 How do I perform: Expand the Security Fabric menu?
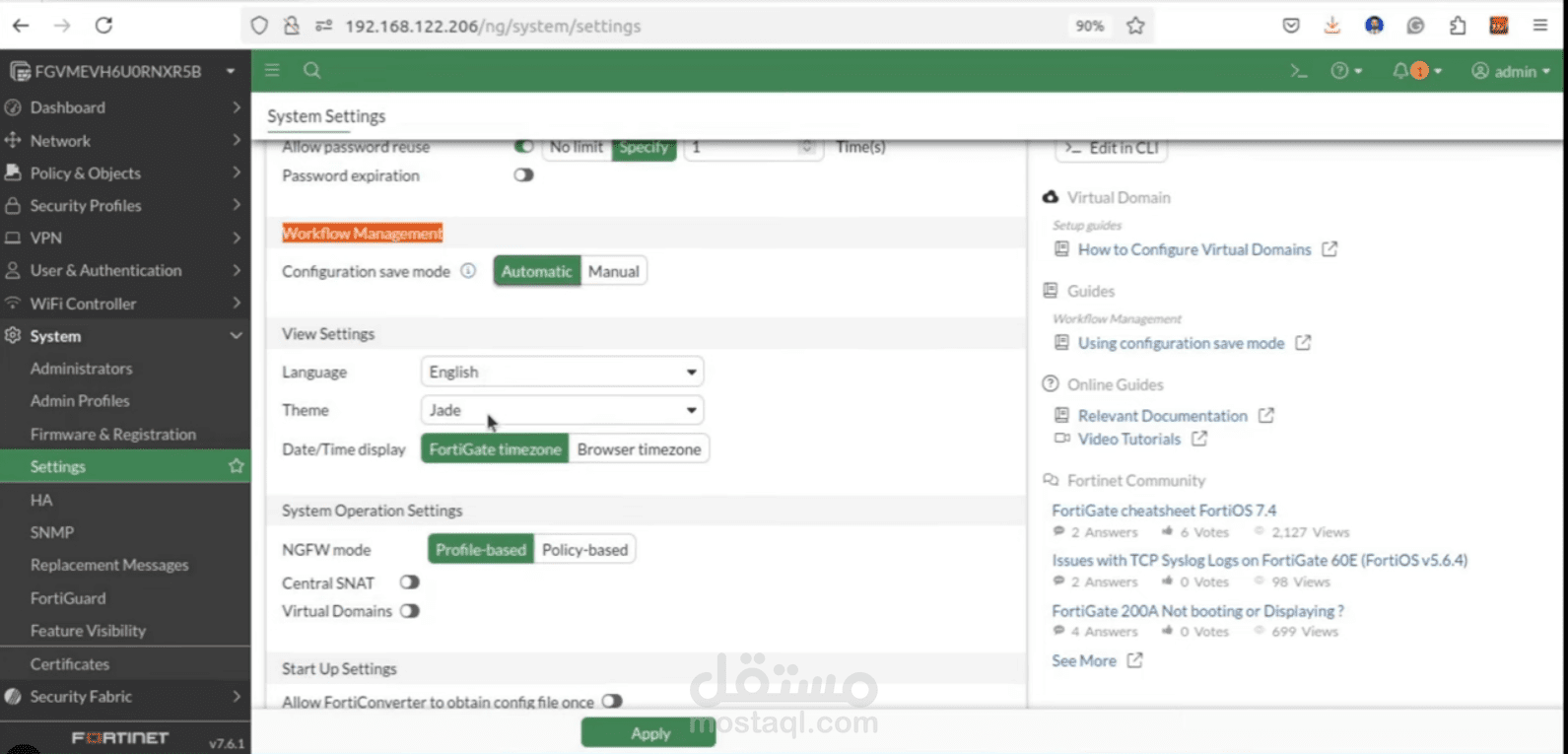(125, 696)
